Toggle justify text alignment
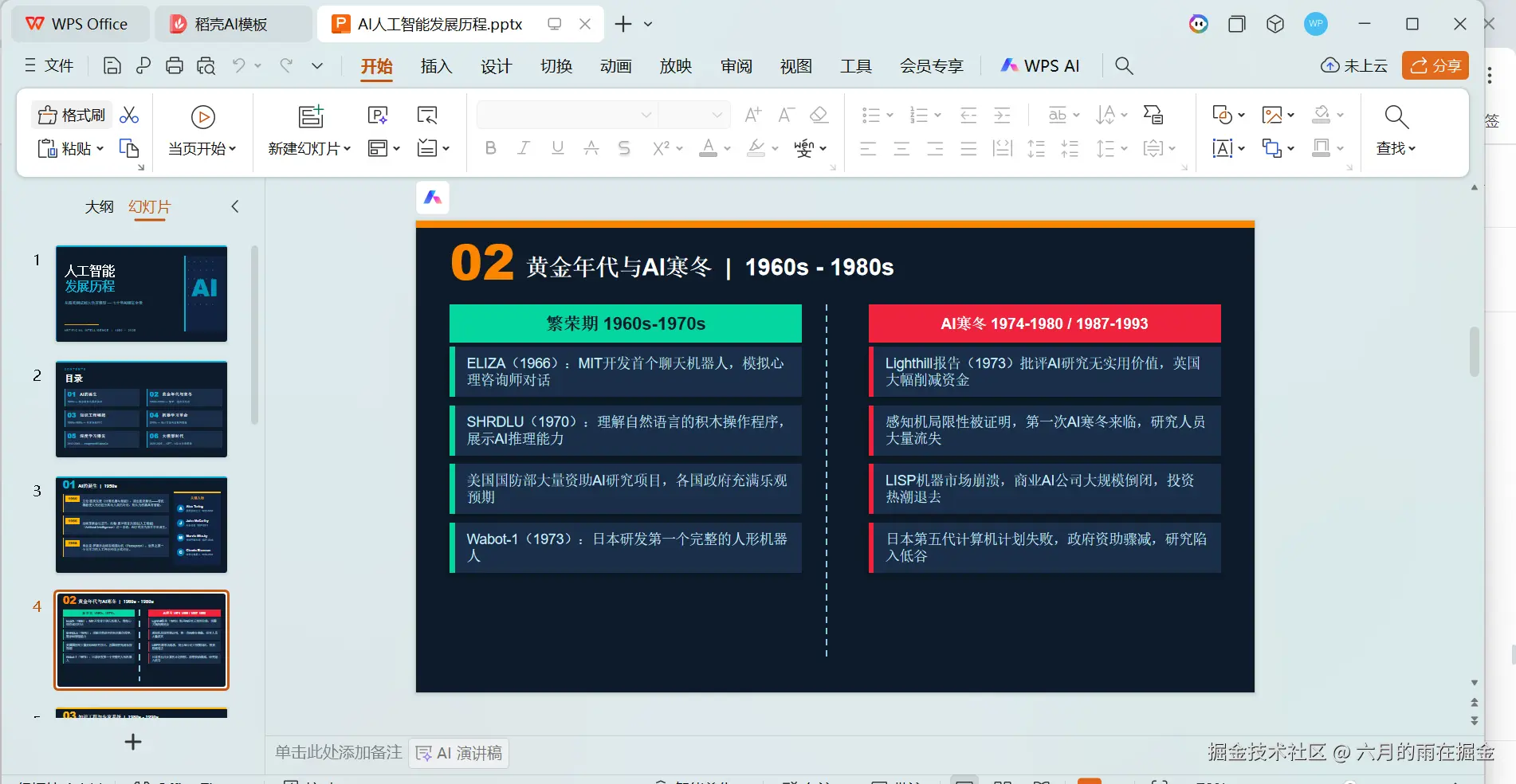This screenshot has height=784, width=1516. tap(968, 148)
